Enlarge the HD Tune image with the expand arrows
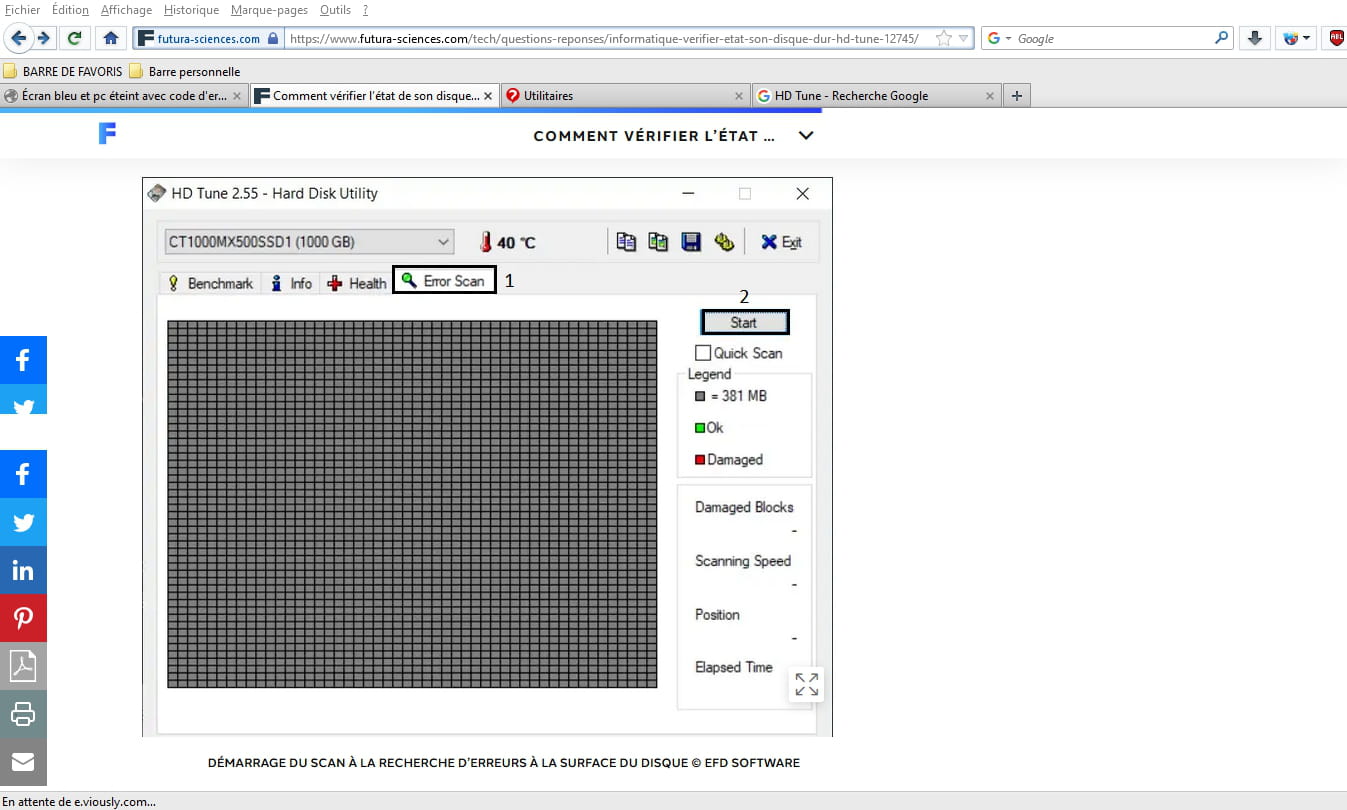 806,684
